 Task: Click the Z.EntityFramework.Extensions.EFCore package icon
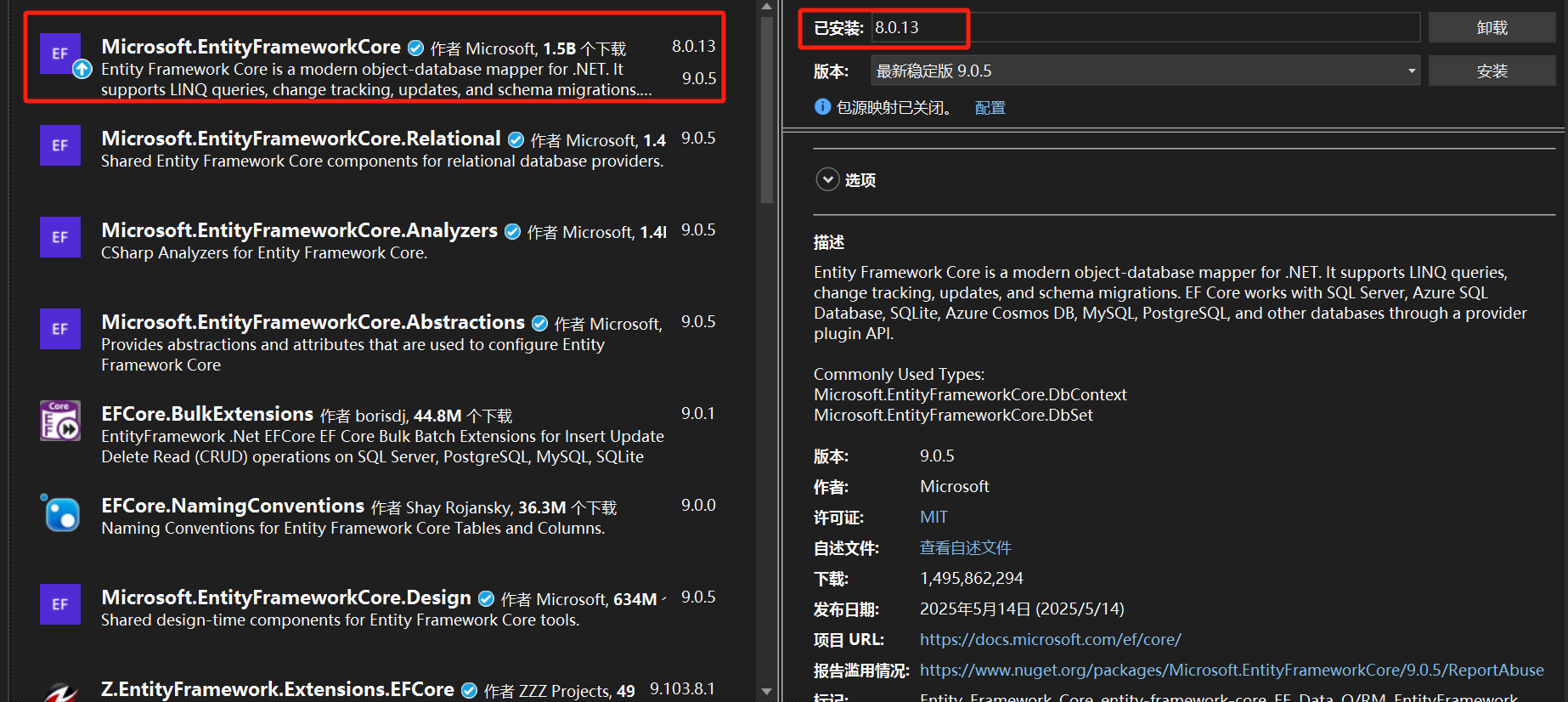[x=60, y=693]
